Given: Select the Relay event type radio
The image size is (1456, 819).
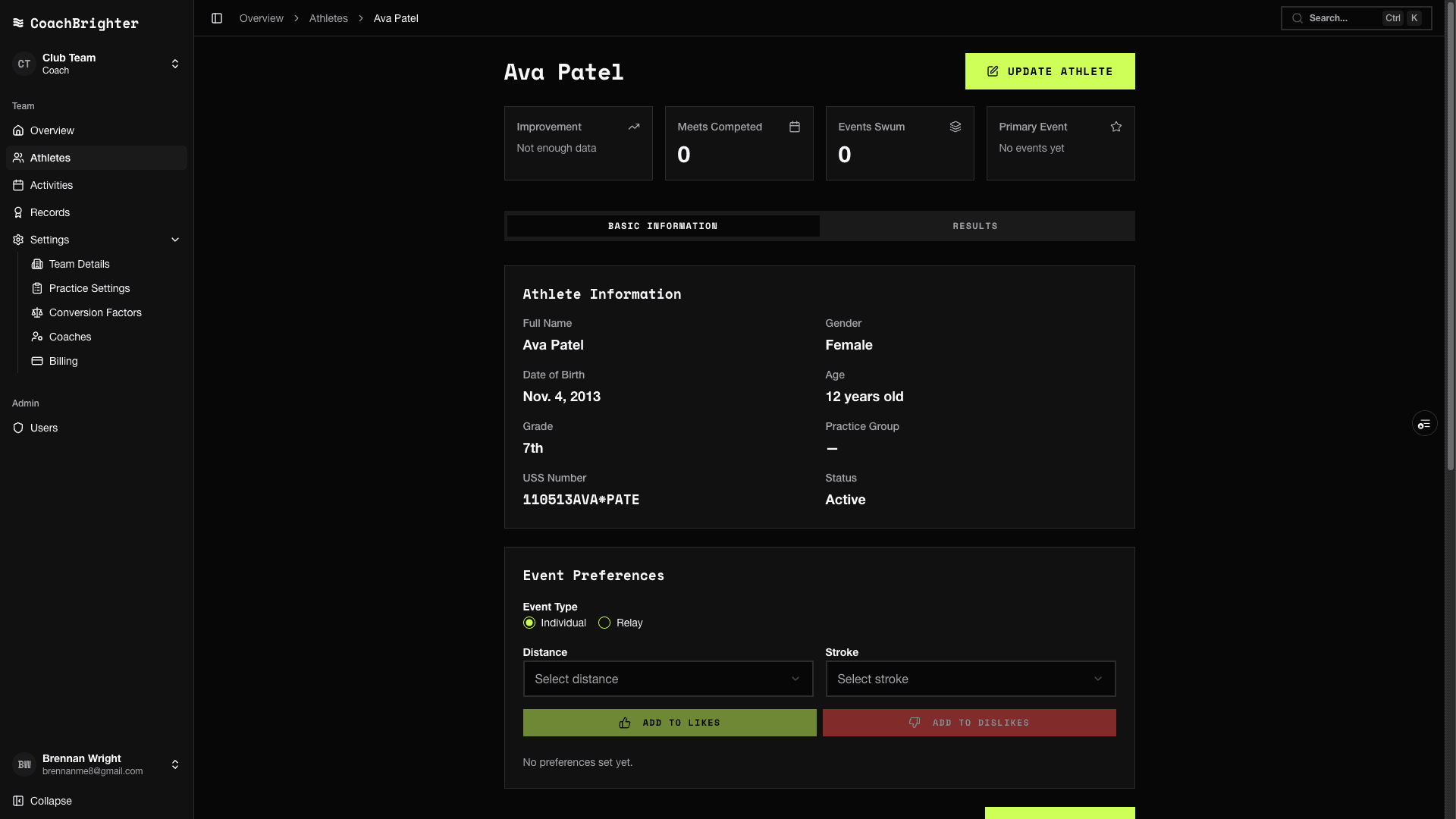Looking at the screenshot, I should pos(604,623).
